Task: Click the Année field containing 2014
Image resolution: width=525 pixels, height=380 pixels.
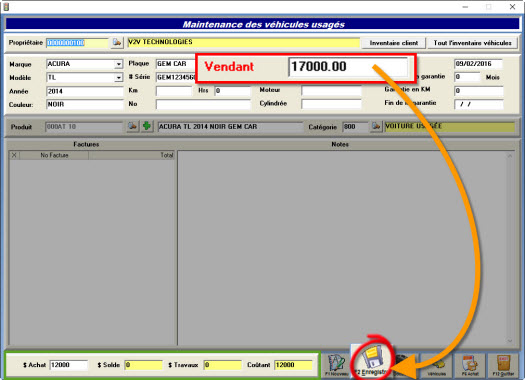Action: pos(85,91)
